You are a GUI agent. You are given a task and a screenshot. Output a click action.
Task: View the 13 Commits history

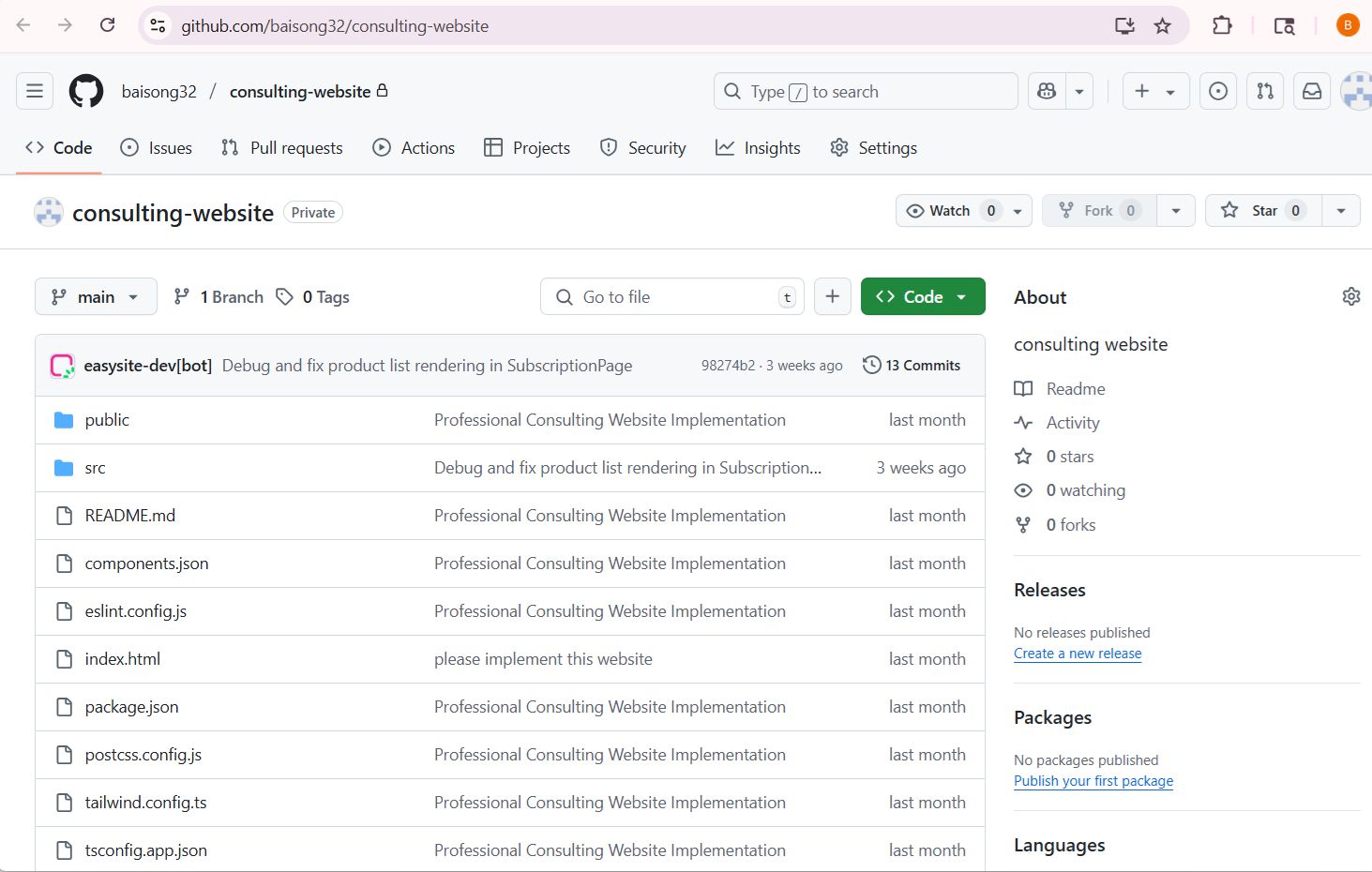(912, 366)
